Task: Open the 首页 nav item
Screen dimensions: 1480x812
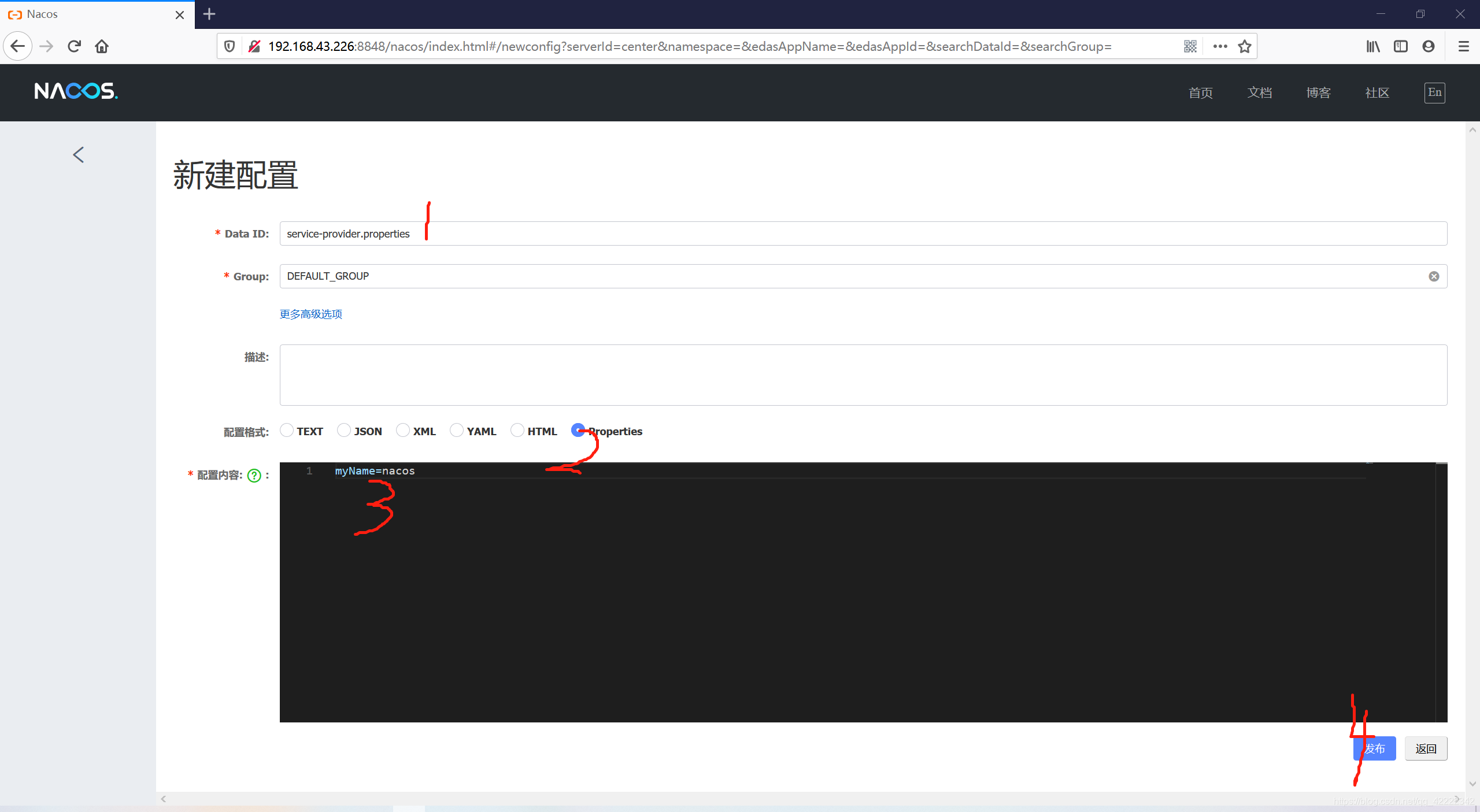Action: pos(1201,92)
